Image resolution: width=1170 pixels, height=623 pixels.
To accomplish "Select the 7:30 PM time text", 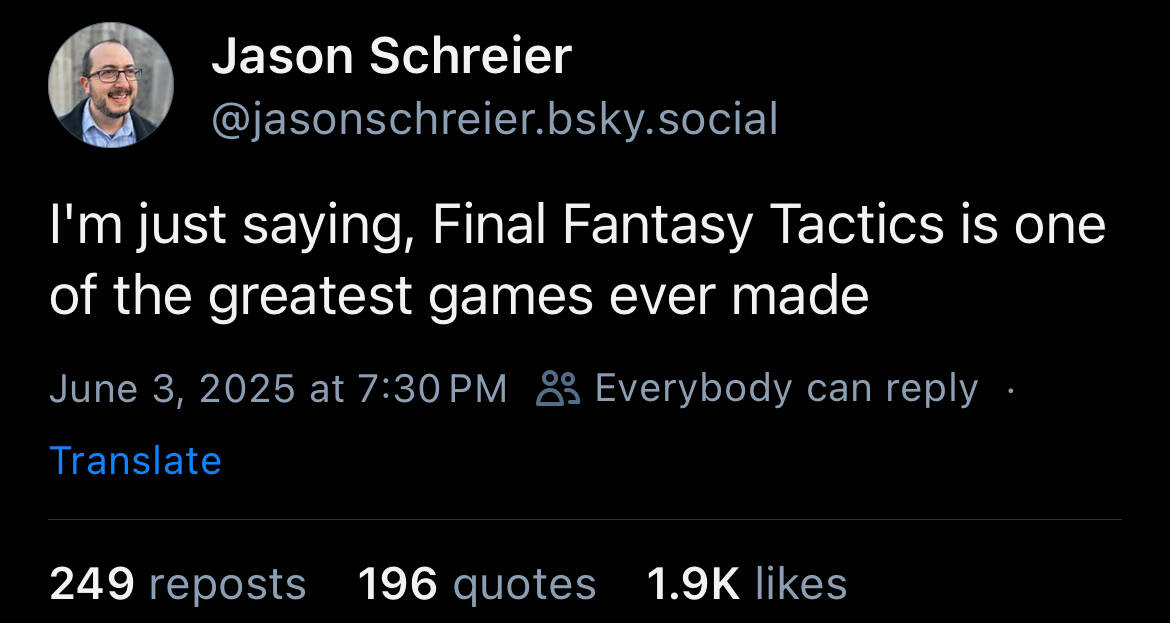I will click(x=433, y=389).
